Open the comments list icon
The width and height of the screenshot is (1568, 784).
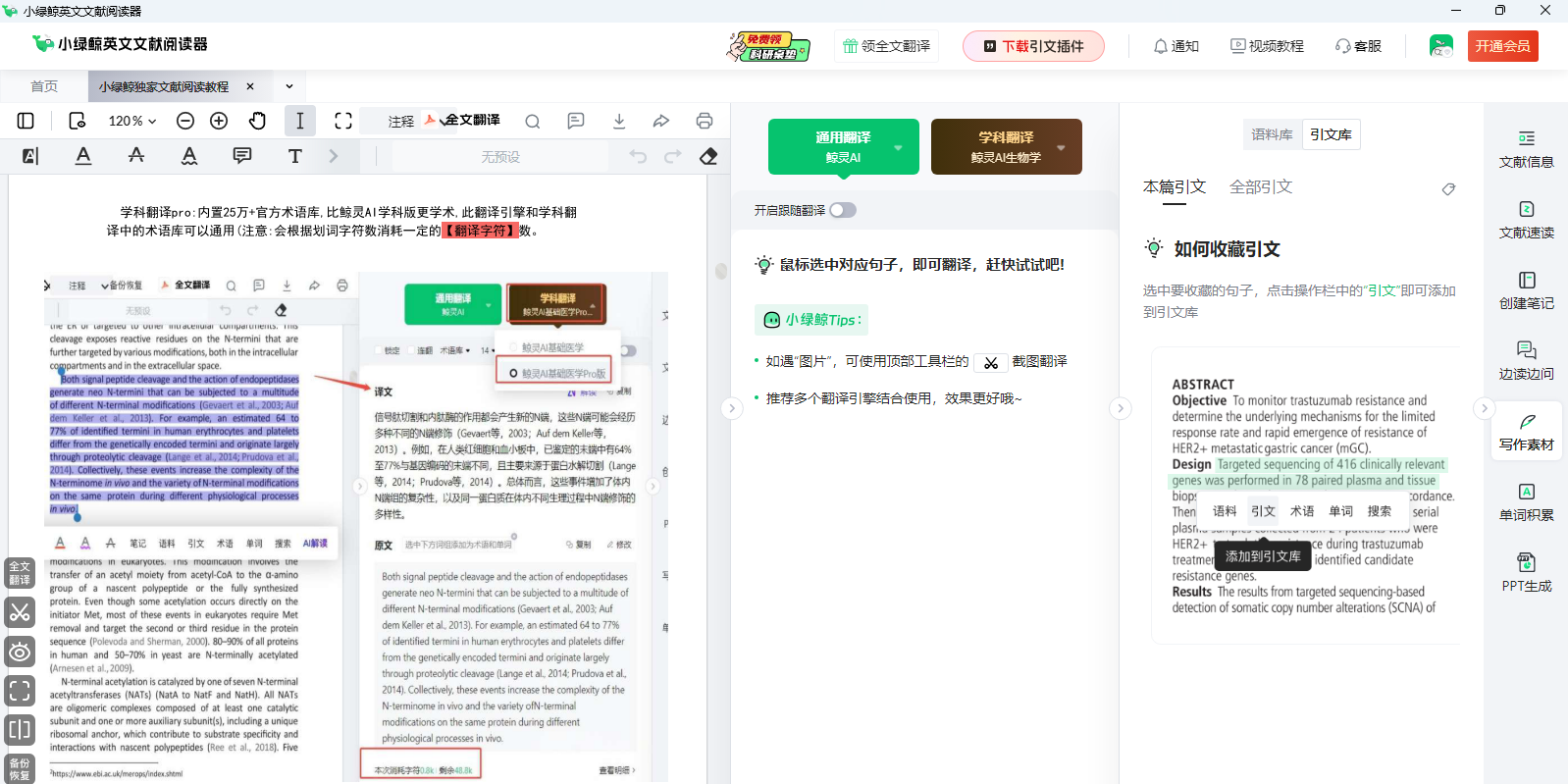[x=576, y=121]
